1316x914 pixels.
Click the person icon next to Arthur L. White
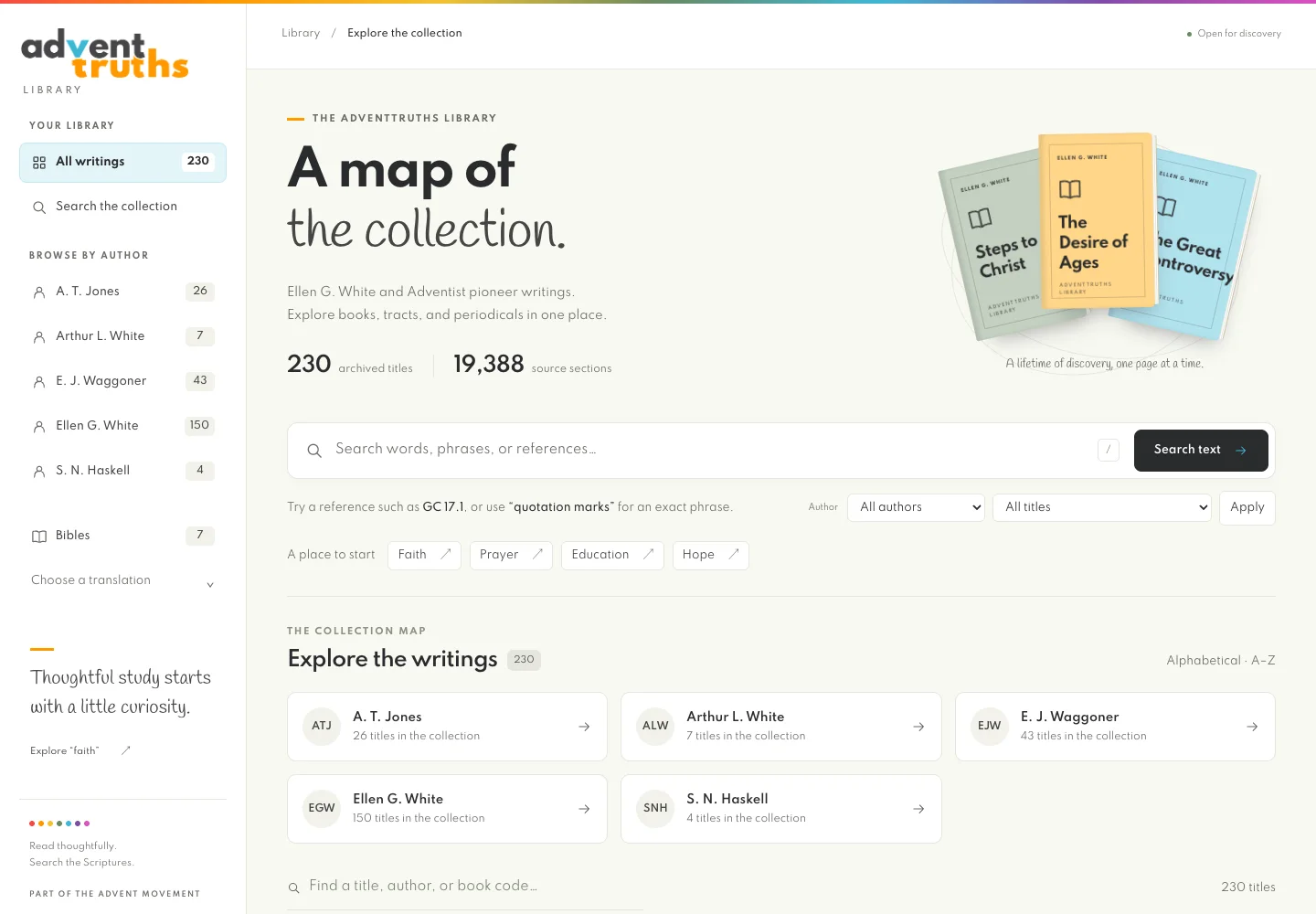[x=39, y=337]
